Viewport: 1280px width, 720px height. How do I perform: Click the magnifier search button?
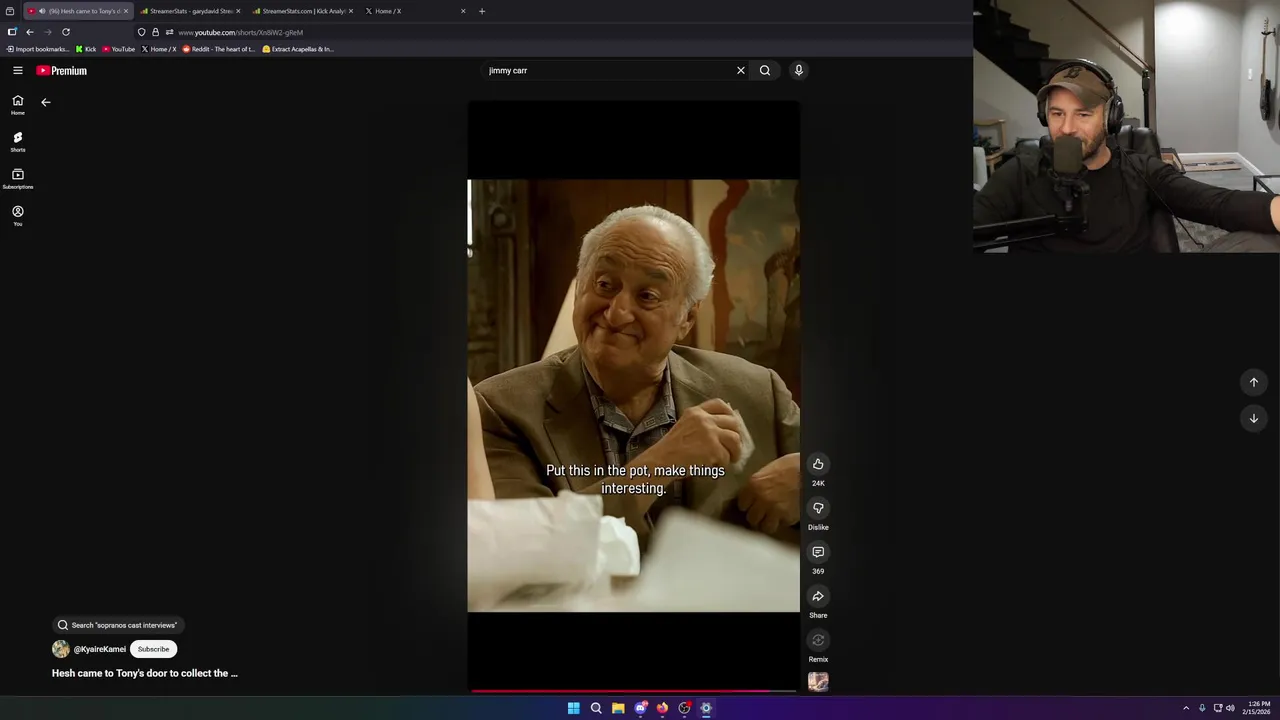coord(765,70)
